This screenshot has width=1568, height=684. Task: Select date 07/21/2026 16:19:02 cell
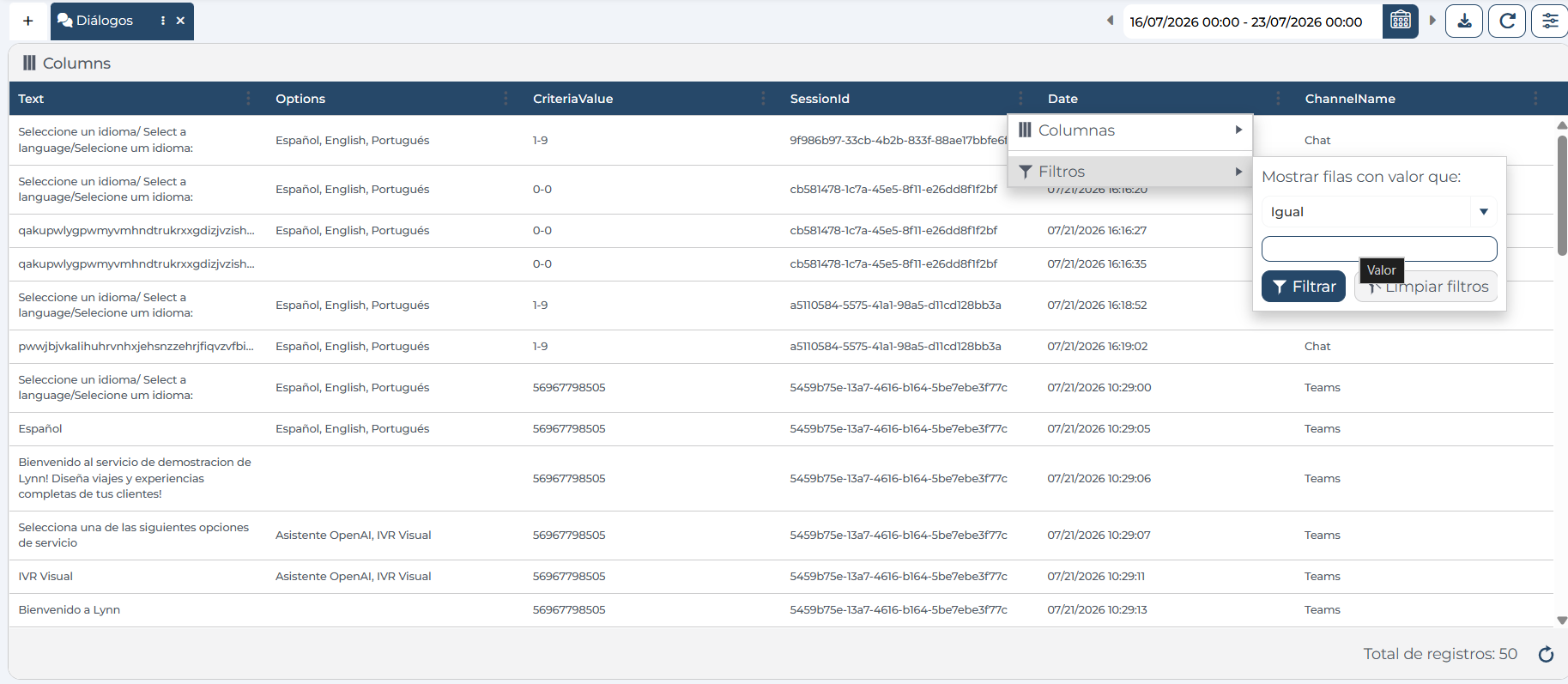click(1097, 347)
